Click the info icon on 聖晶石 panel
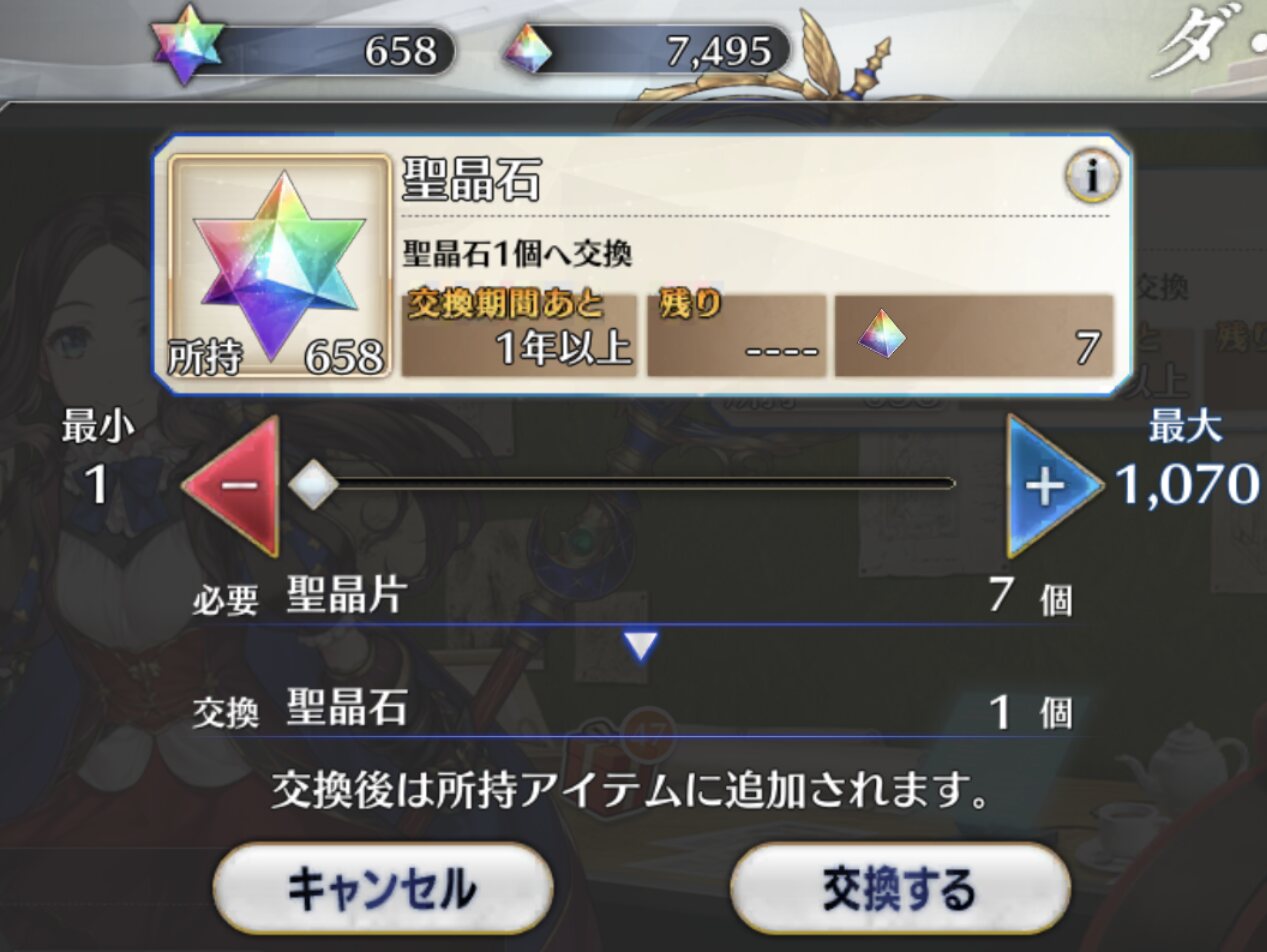Image resolution: width=1267 pixels, height=952 pixels. [1091, 178]
